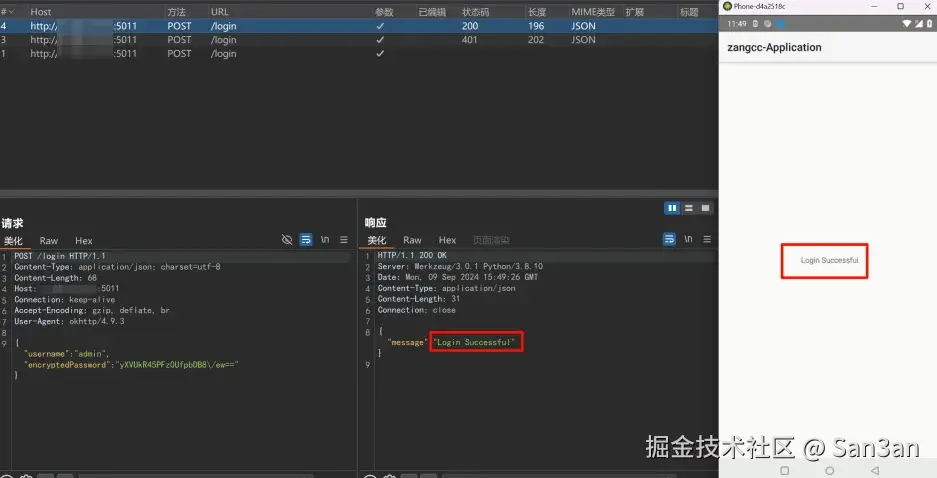Tap Android recent apps square button
The width and height of the screenshot is (937, 478).
click(785, 470)
